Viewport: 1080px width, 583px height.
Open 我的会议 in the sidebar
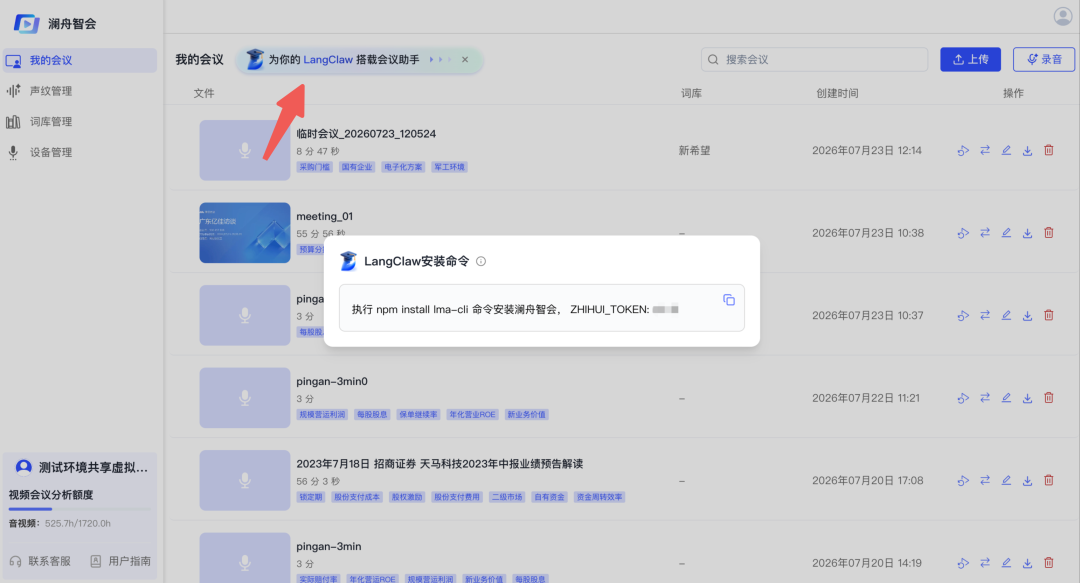[x=79, y=61]
